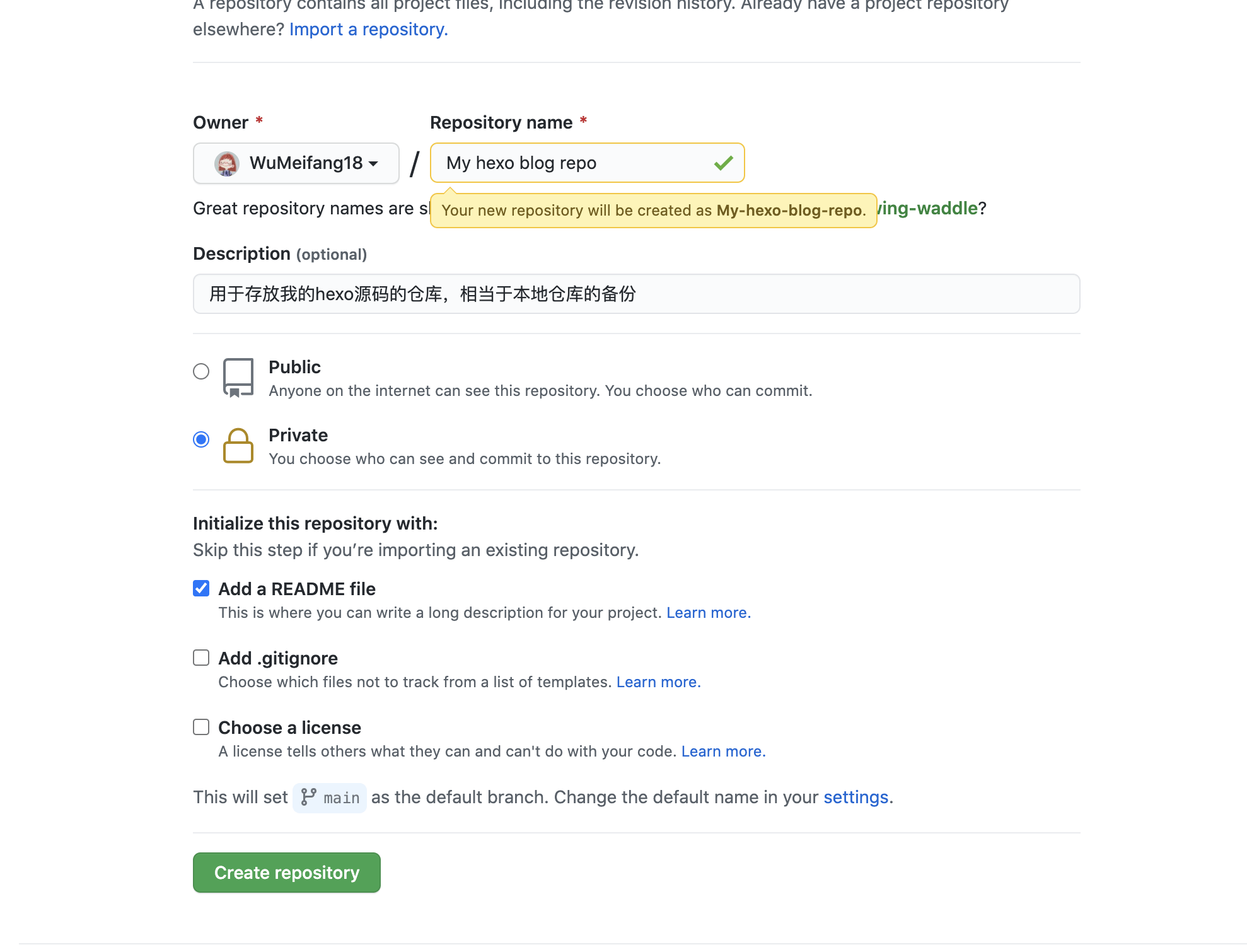The height and width of the screenshot is (952, 1247).
Task: Click Create repository button
Action: (x=287, y=873)
